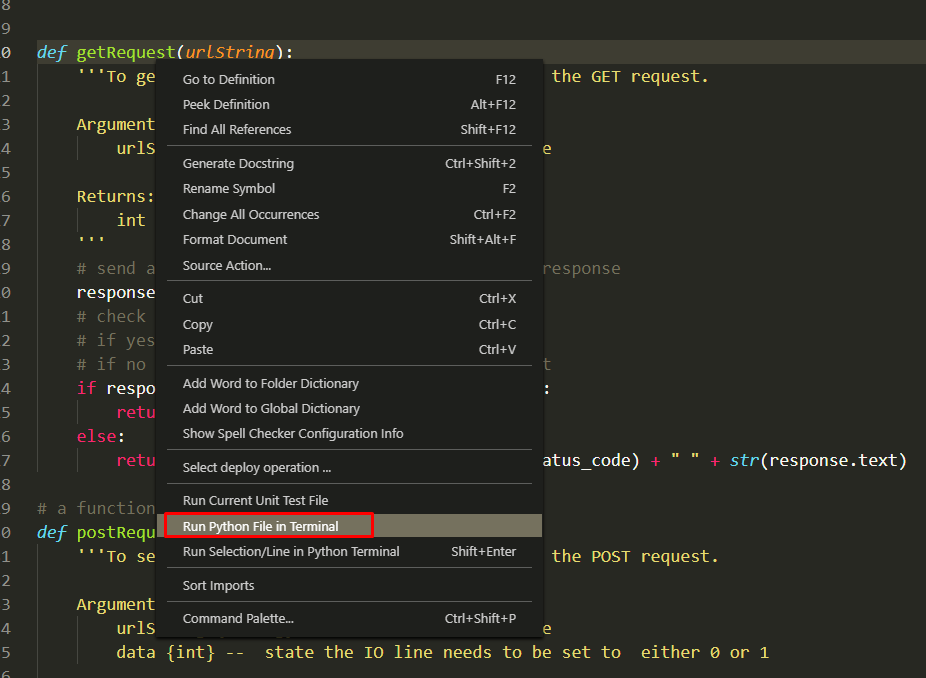Select "Format Document"
The width and height of the screenshot is (926, 678).
[235, 239]
